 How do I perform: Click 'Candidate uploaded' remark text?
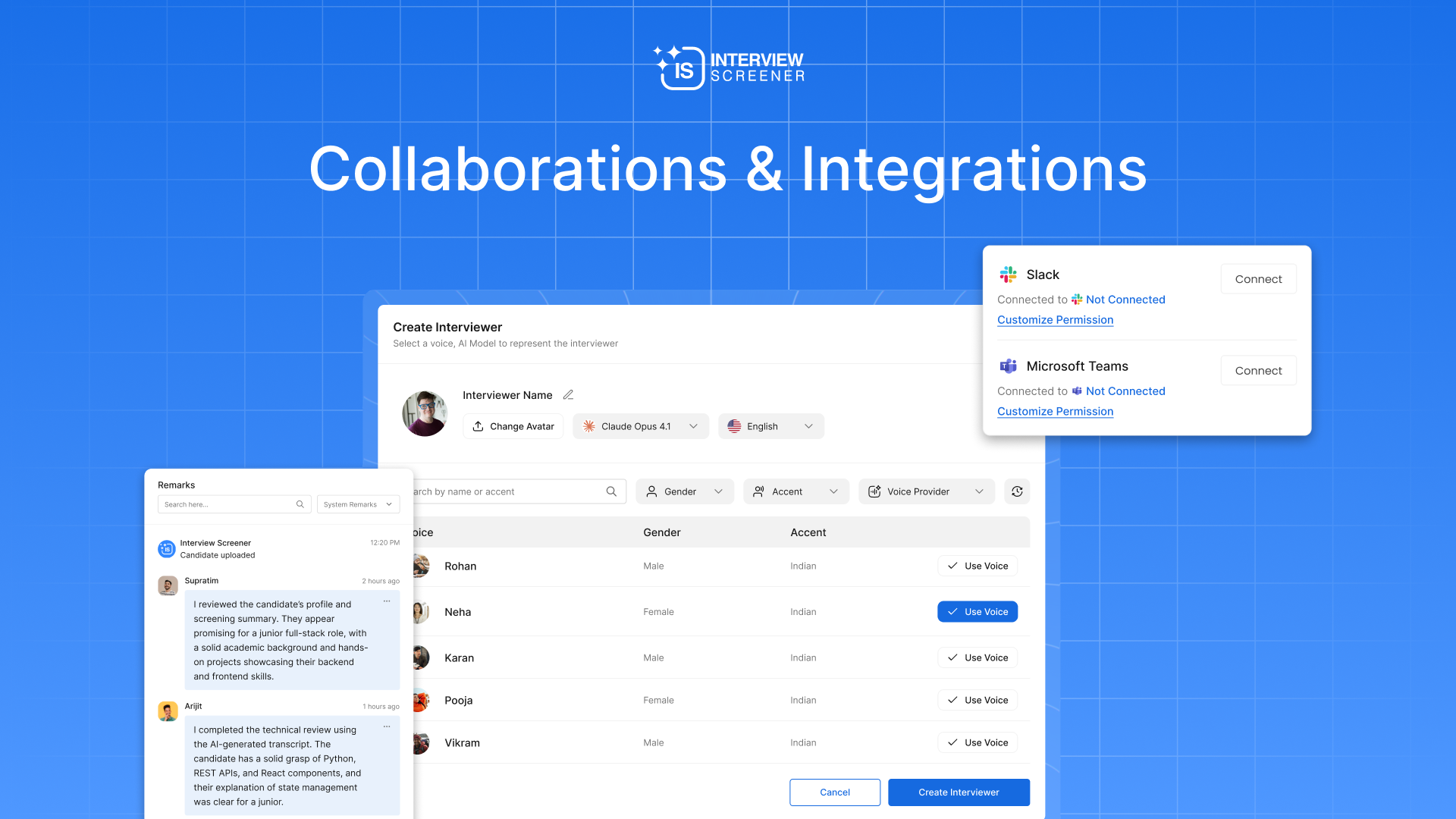(x=217, y=555)
